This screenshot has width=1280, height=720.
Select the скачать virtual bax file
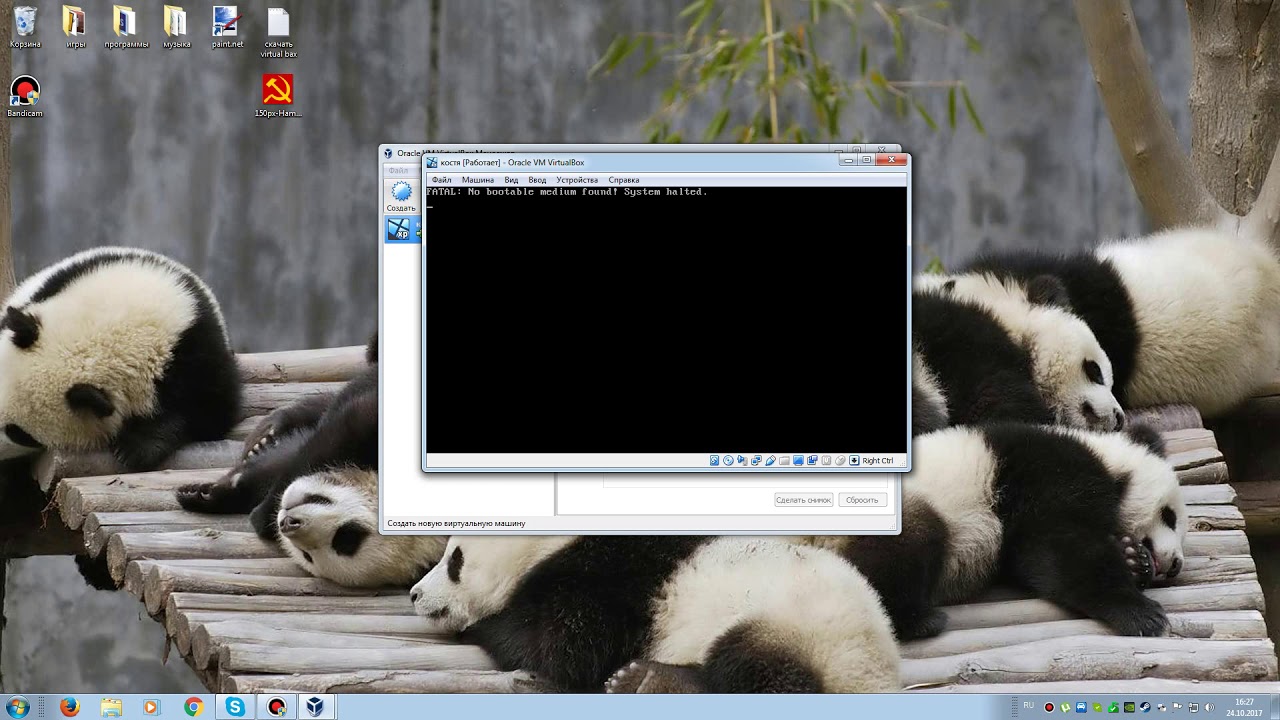tap(278, 32)
